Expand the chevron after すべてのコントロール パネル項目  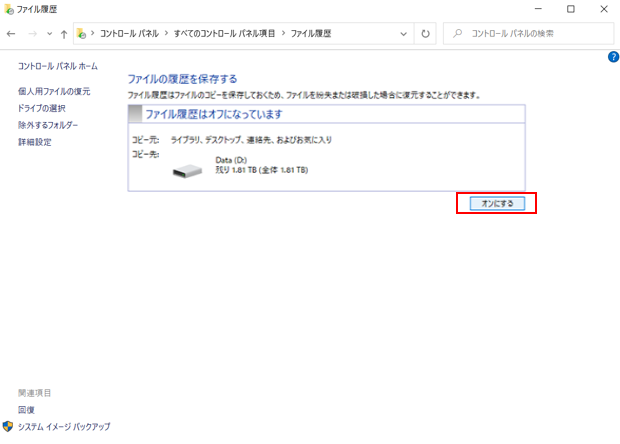tap(286, 33)
